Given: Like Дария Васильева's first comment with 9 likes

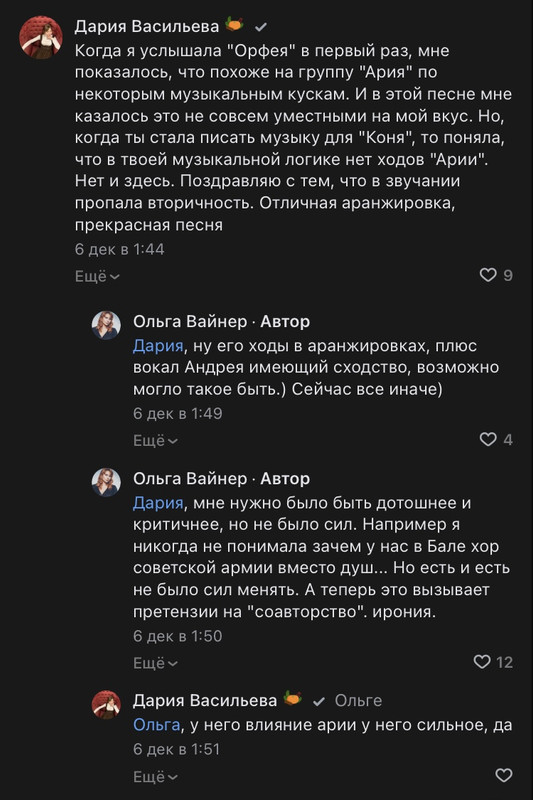Looking at the screenshot, I should point(488,275).
